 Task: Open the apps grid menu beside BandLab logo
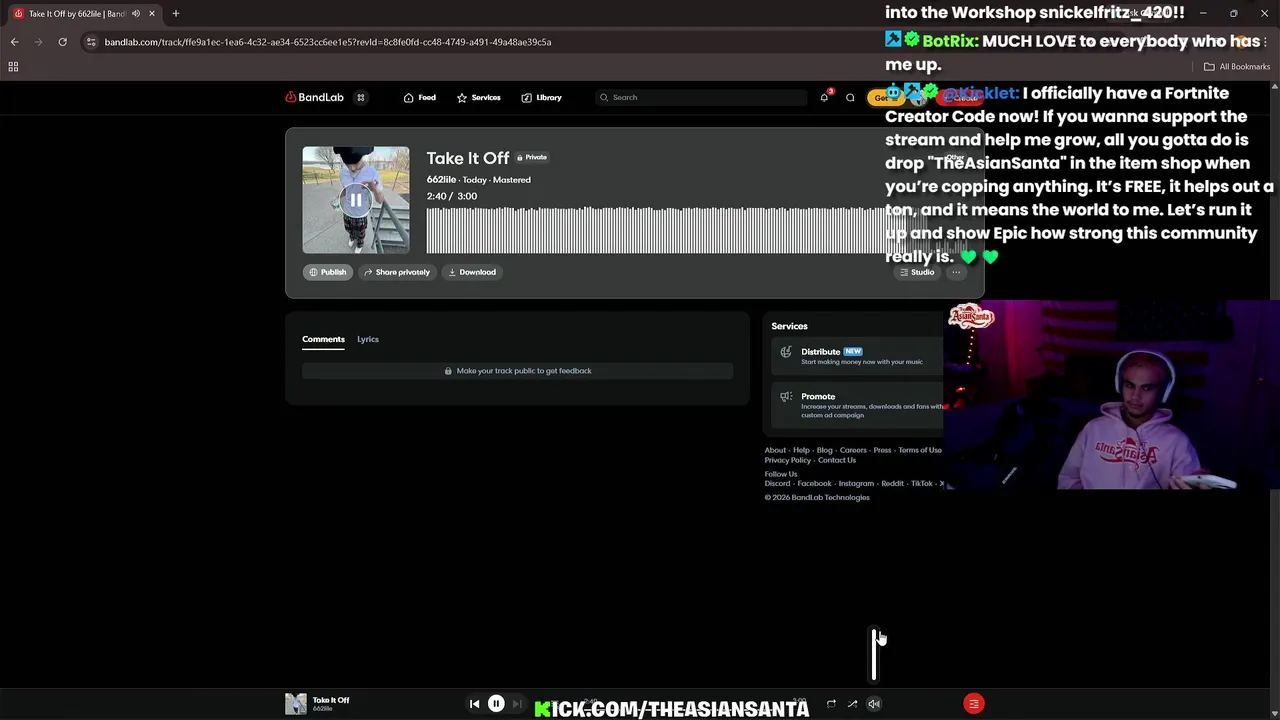[x=360, y=97]
